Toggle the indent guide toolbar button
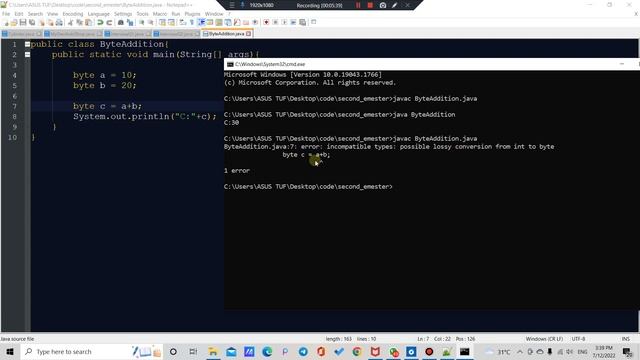 pos(201,22)
